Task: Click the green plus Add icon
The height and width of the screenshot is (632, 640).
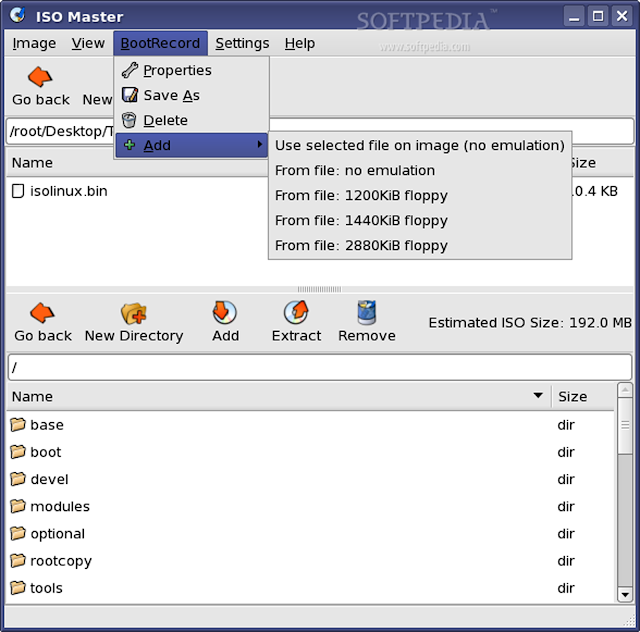Action: pyautogui.click(x=129, y=145)
